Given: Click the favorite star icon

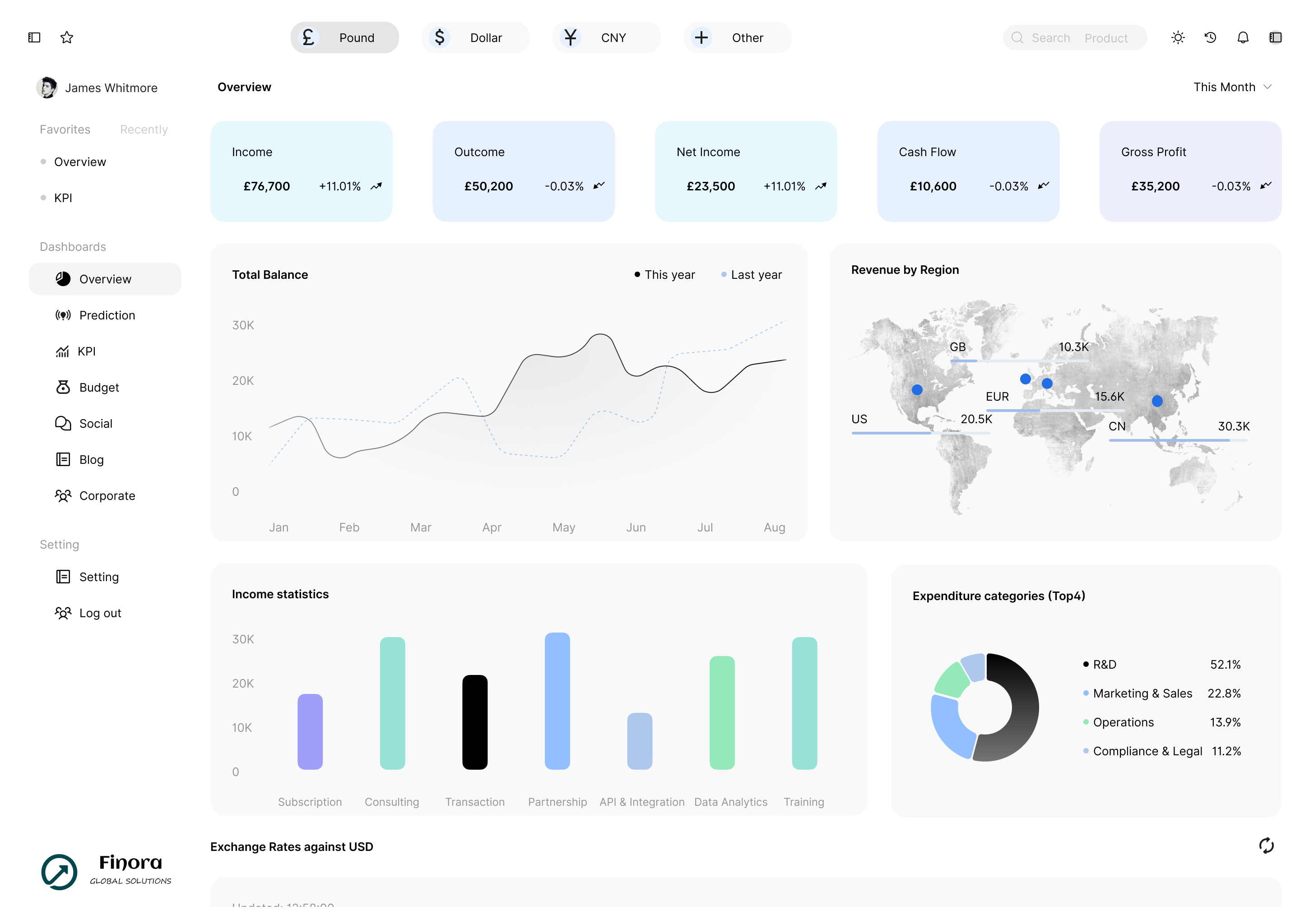Looking at the screenshot, I should coord(67,37).
